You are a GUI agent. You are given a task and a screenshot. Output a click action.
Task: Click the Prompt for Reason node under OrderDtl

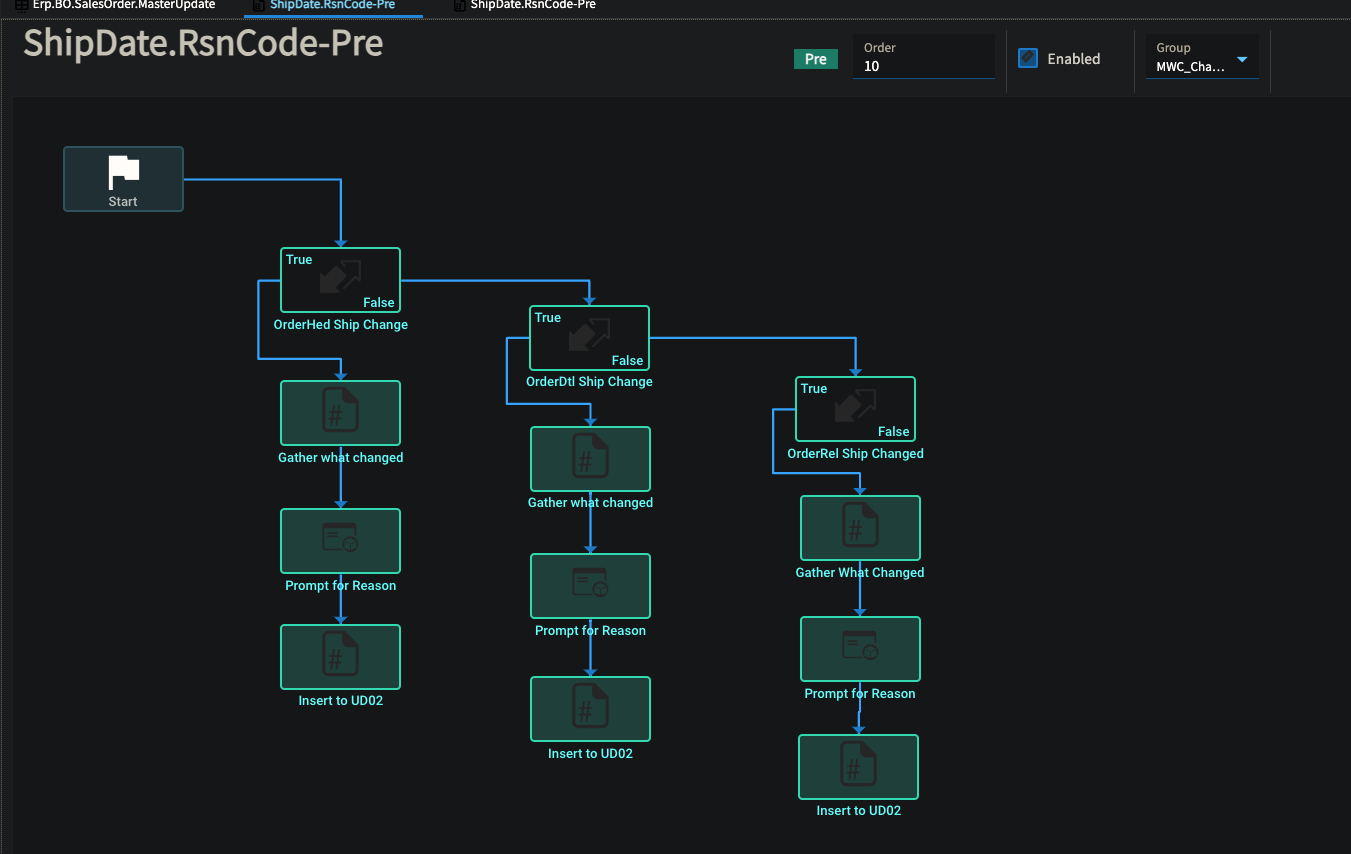pos(590,586)
